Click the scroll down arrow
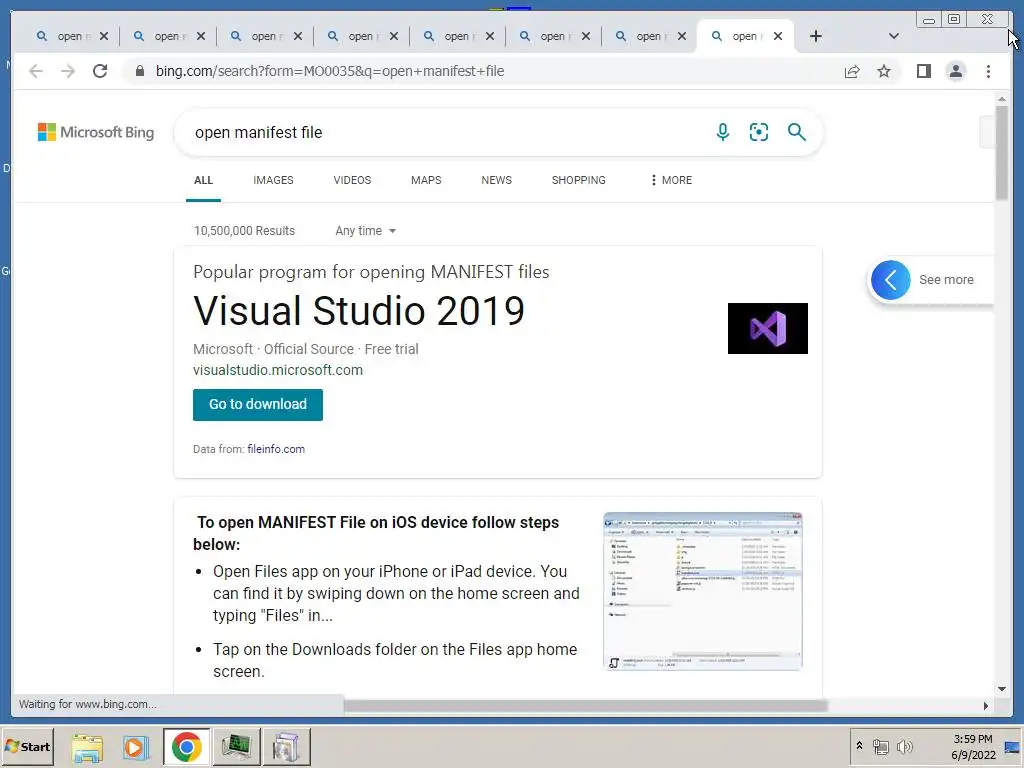 (x=1002, y=688)
